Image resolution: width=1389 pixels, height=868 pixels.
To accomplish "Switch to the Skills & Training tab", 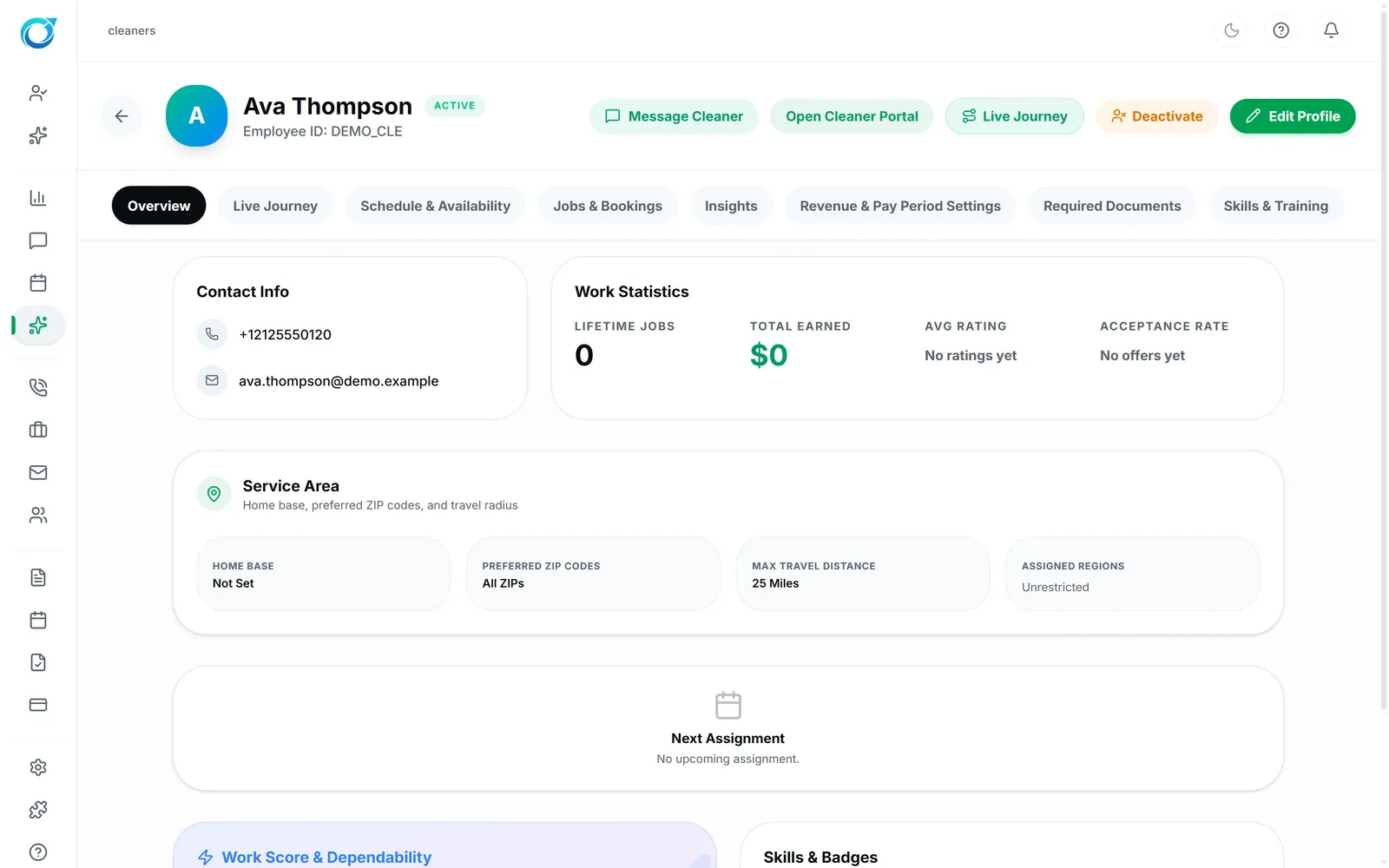I will click(1276, 206).
